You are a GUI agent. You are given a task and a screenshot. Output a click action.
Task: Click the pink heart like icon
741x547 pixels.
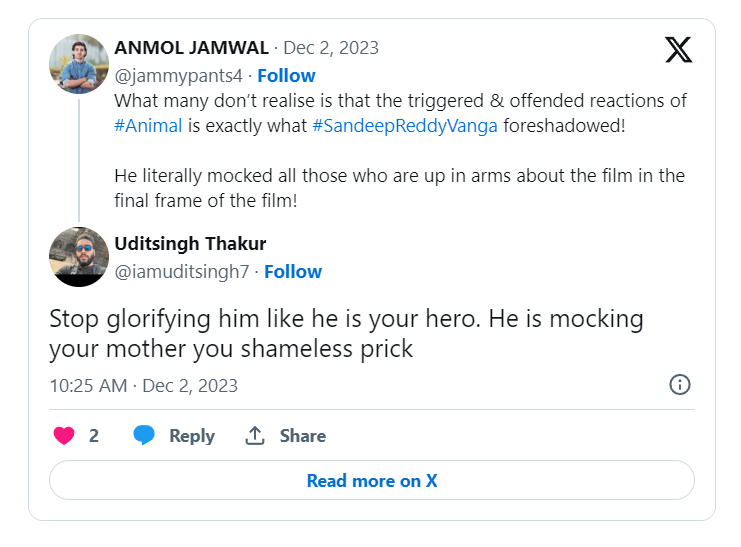64,435
